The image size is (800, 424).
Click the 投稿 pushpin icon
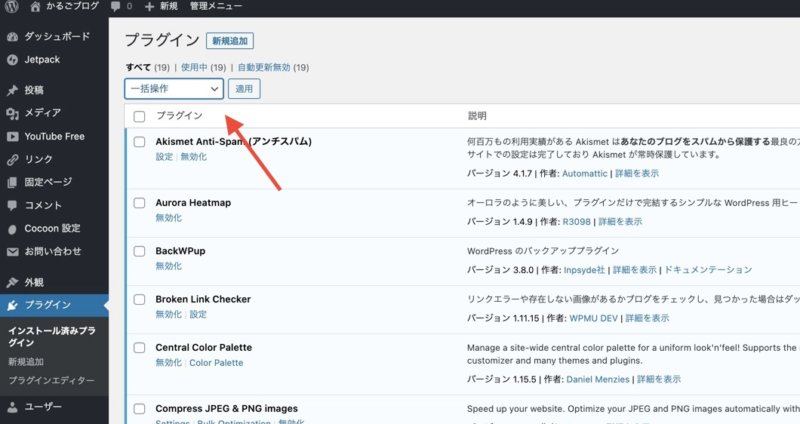coord(13,90)
